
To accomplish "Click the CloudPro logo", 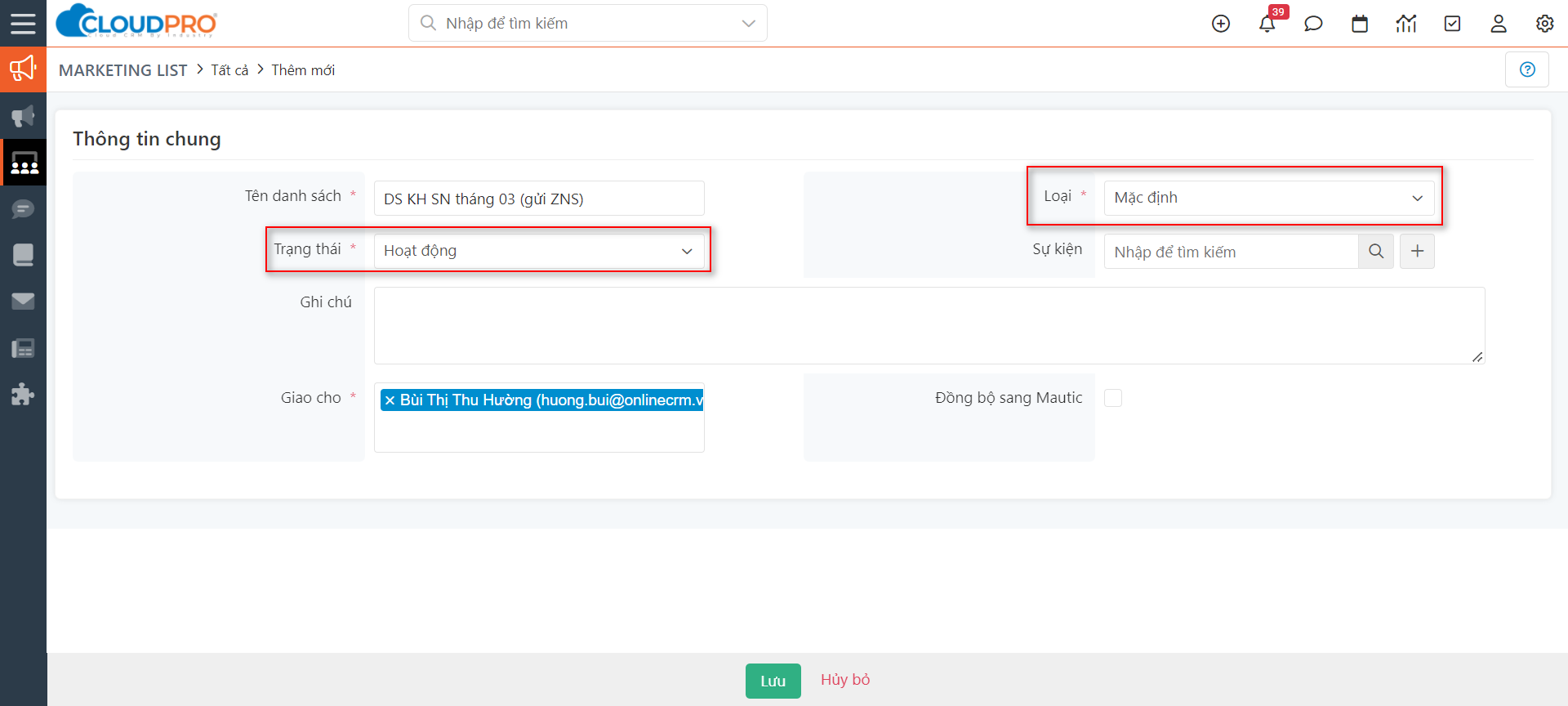I will coord(136,22).
